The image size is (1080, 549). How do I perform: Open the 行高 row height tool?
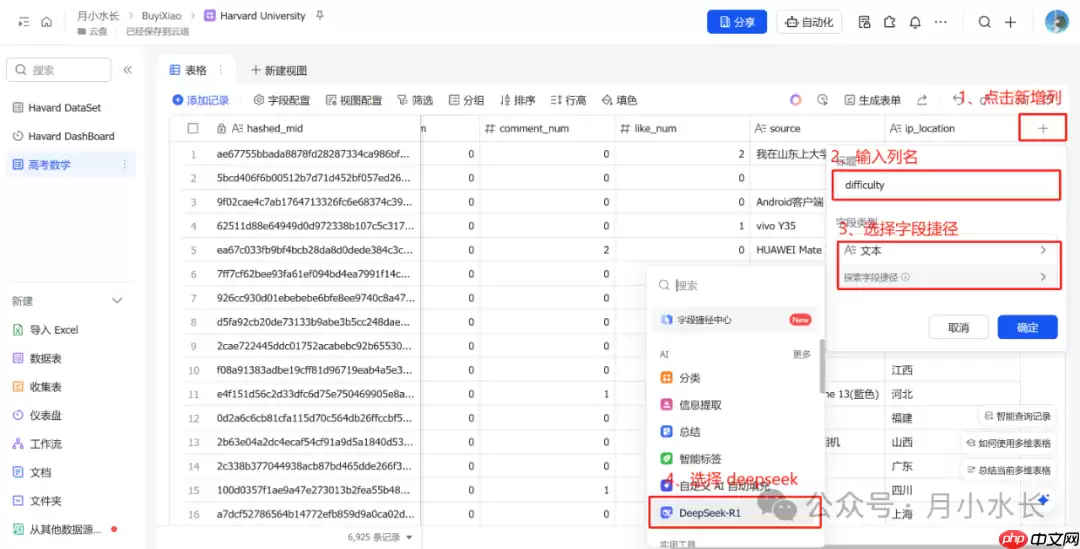point(568,101)
